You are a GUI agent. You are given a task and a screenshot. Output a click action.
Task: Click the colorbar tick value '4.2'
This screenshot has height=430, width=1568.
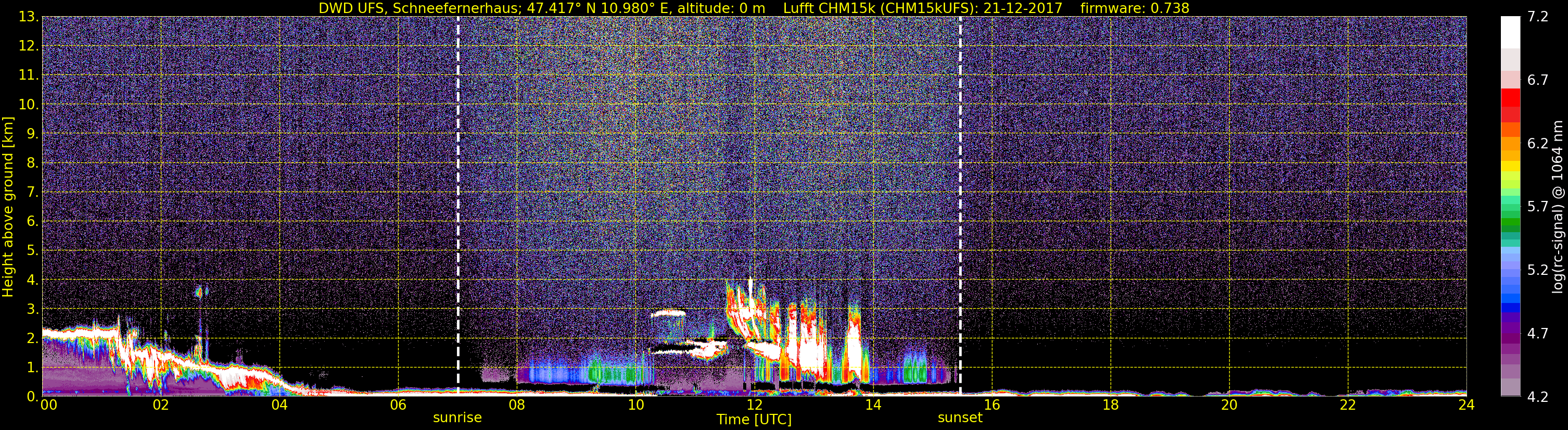[1538, 397]
